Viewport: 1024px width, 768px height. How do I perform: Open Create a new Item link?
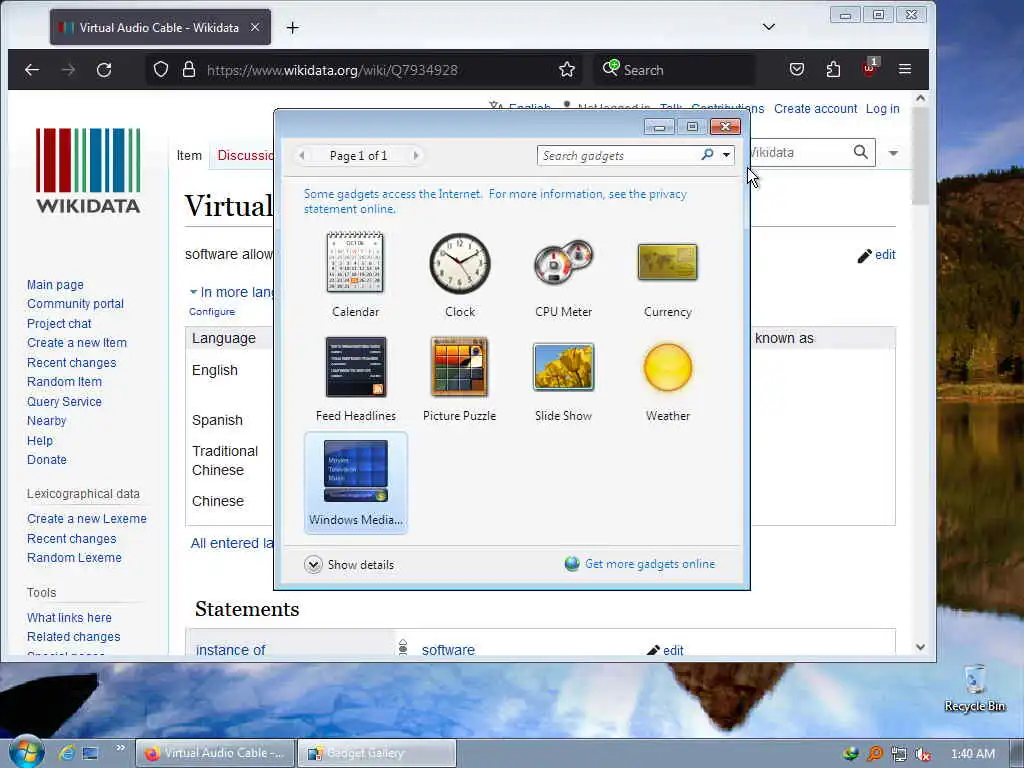77,343
